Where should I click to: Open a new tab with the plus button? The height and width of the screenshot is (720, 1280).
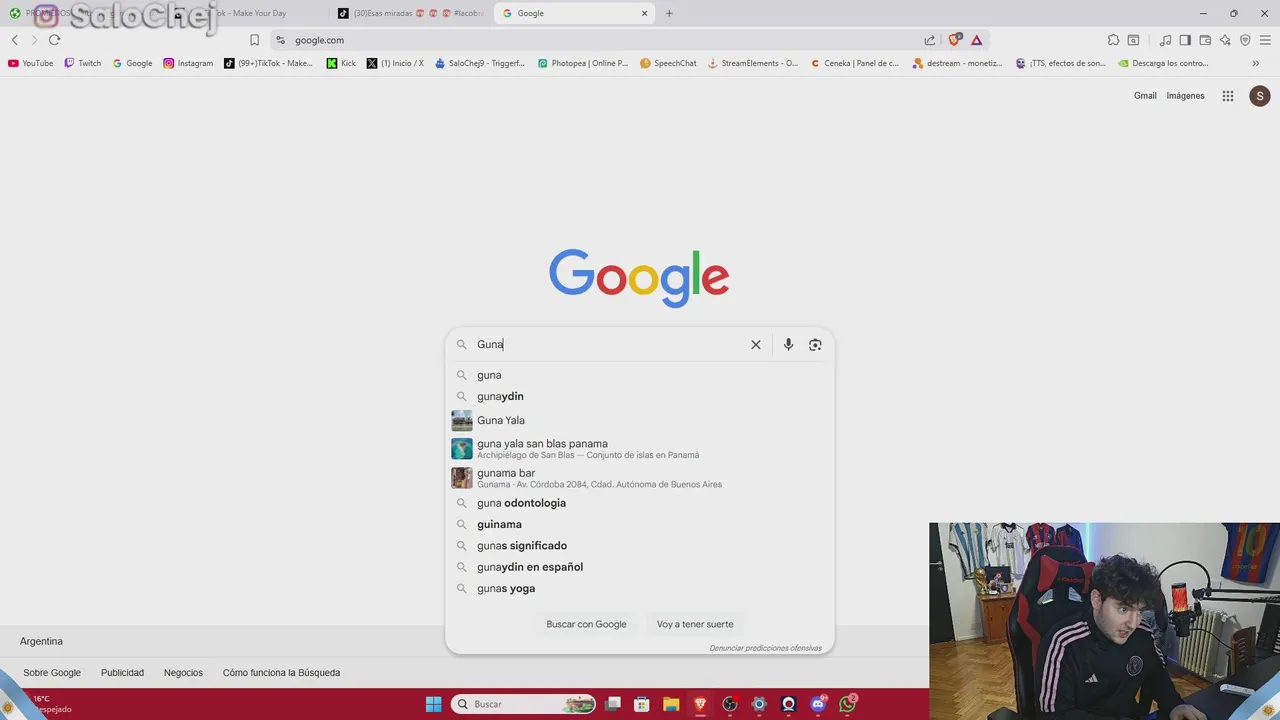coord(669,13)
